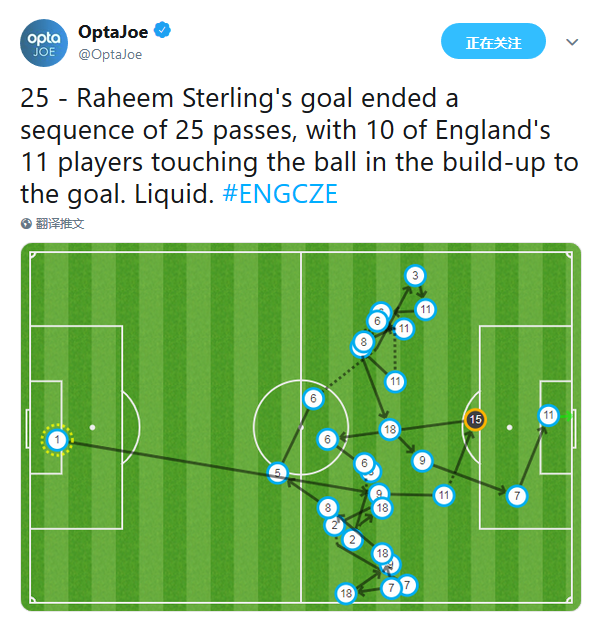Expand the tweet options chevron

[572, 42]
